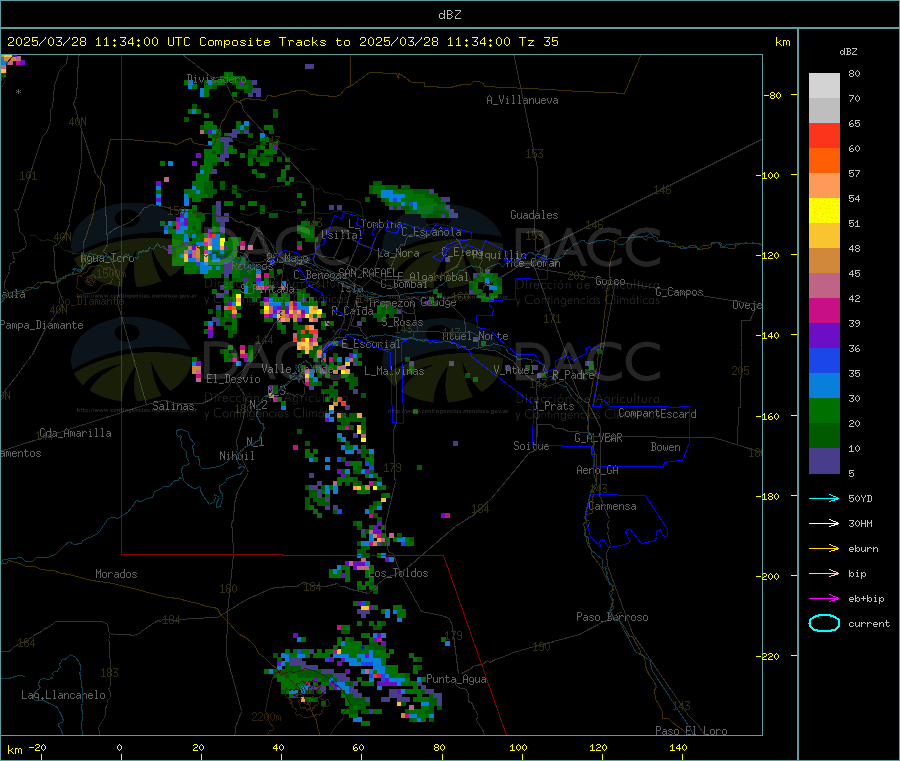This screenshot has height=761, width=900.
Task: Click the cyan 'current' ellipse legend symbol
Action: (824, 623)
